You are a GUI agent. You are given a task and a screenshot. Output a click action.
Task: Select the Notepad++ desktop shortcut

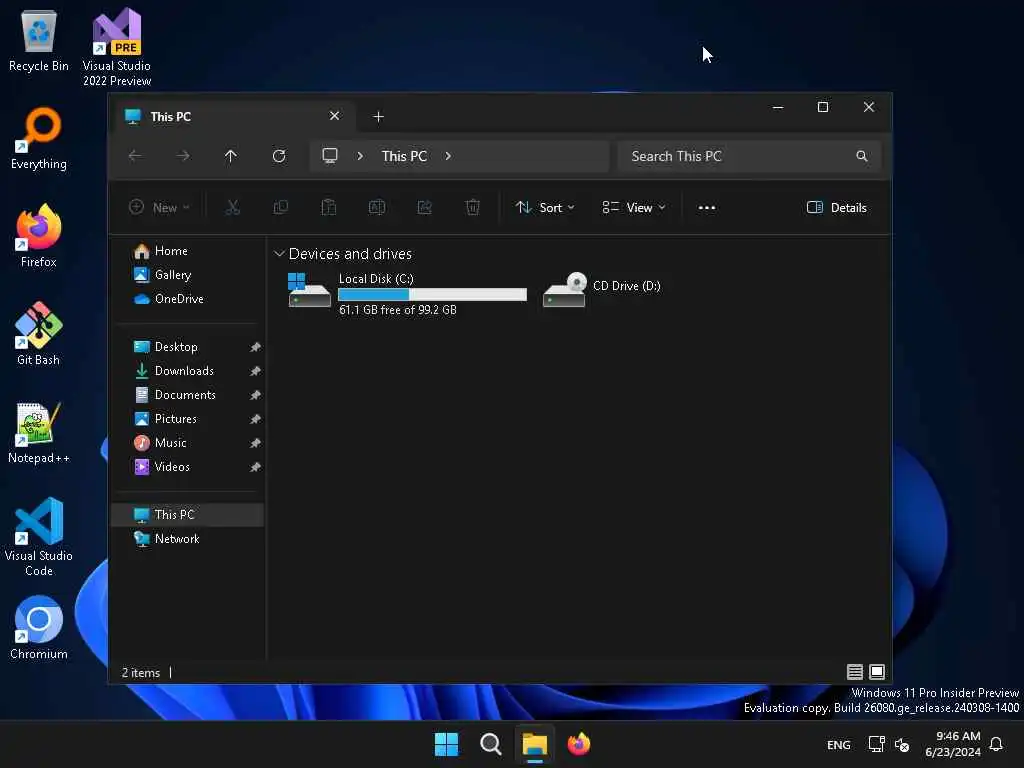click(39, 432)
